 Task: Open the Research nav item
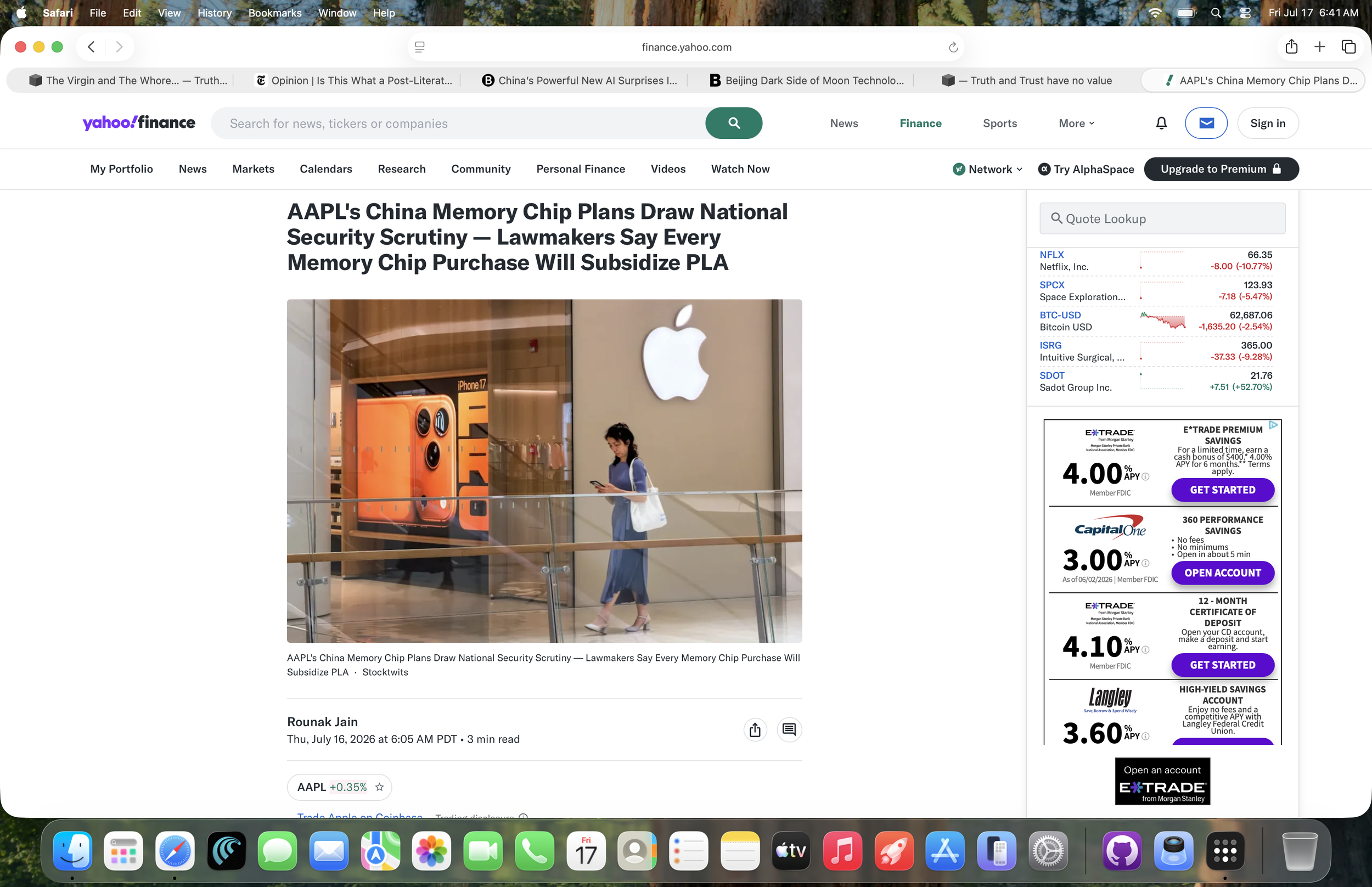[x=402, y=169]
